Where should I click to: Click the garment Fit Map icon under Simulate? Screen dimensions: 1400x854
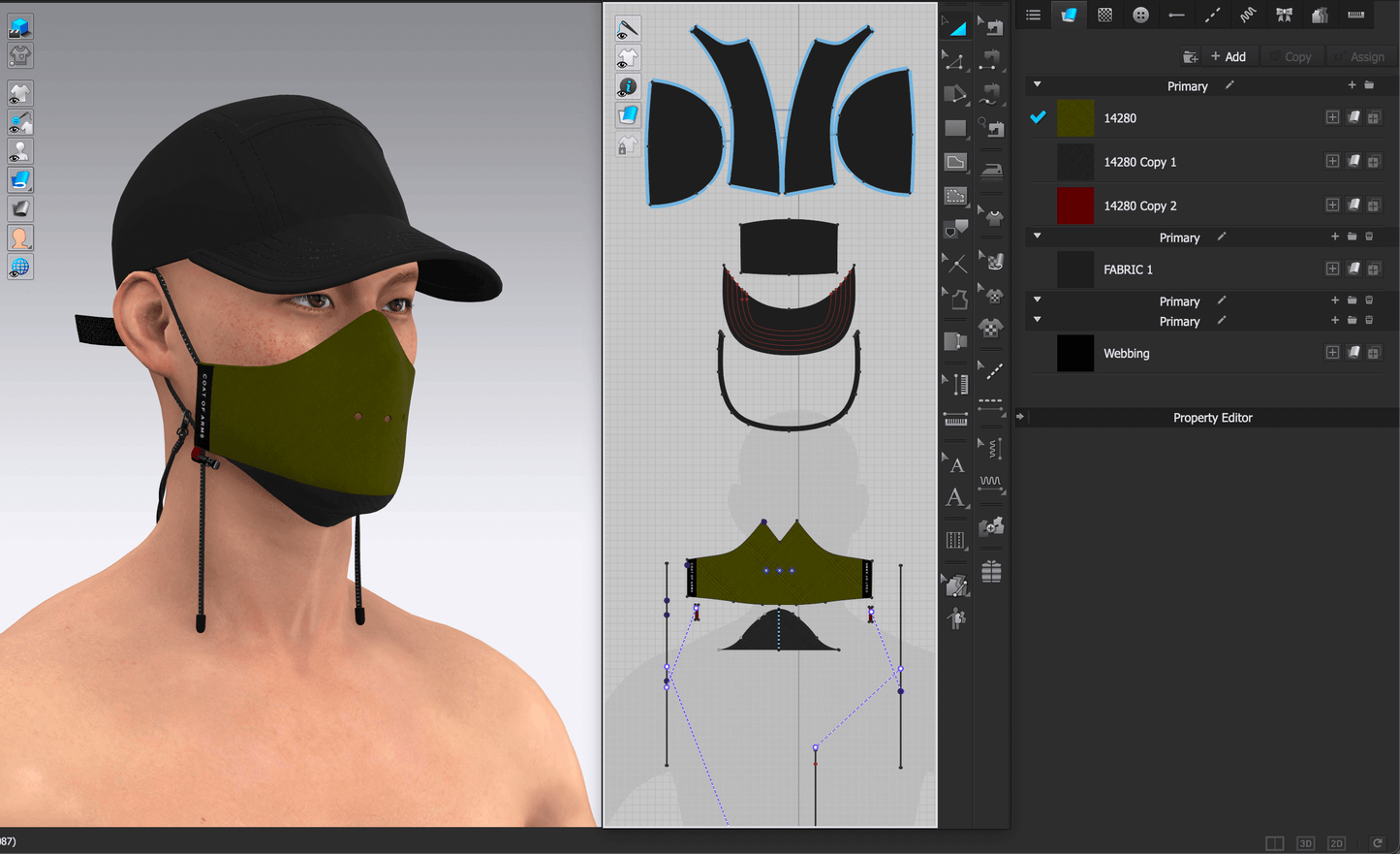[19, 55]
